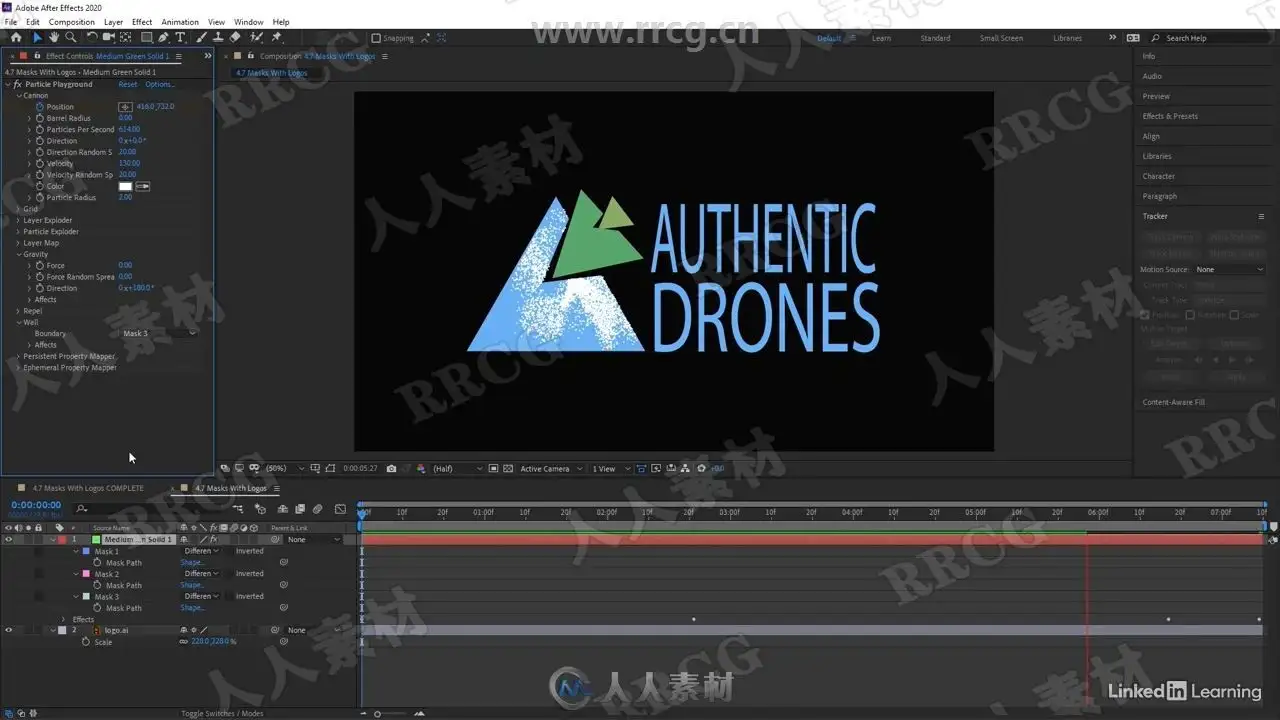Open the Composition menu
1280x720 pixels.
[72, 22]
